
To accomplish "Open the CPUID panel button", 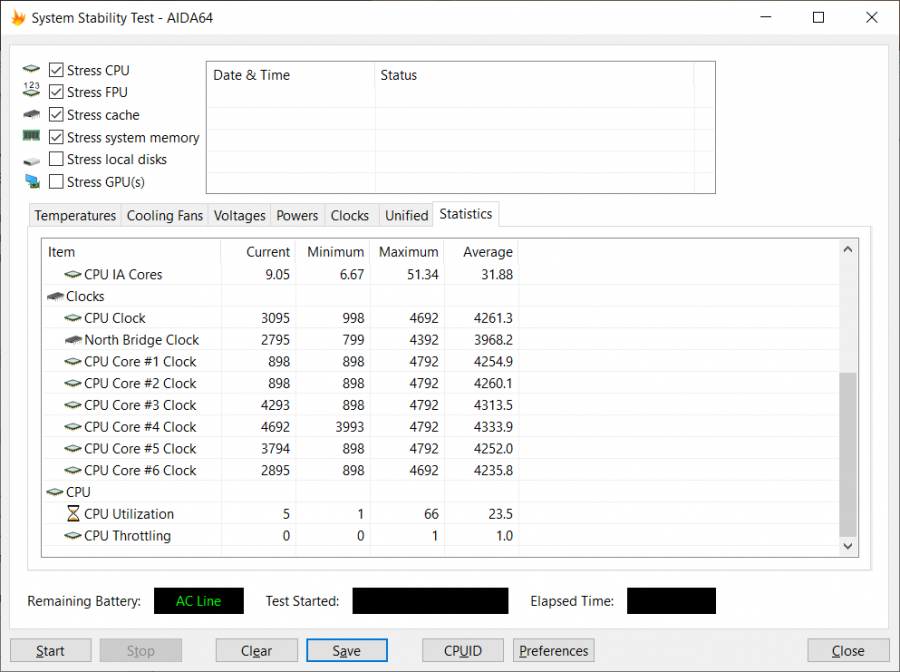I will [x=463, y=651].
